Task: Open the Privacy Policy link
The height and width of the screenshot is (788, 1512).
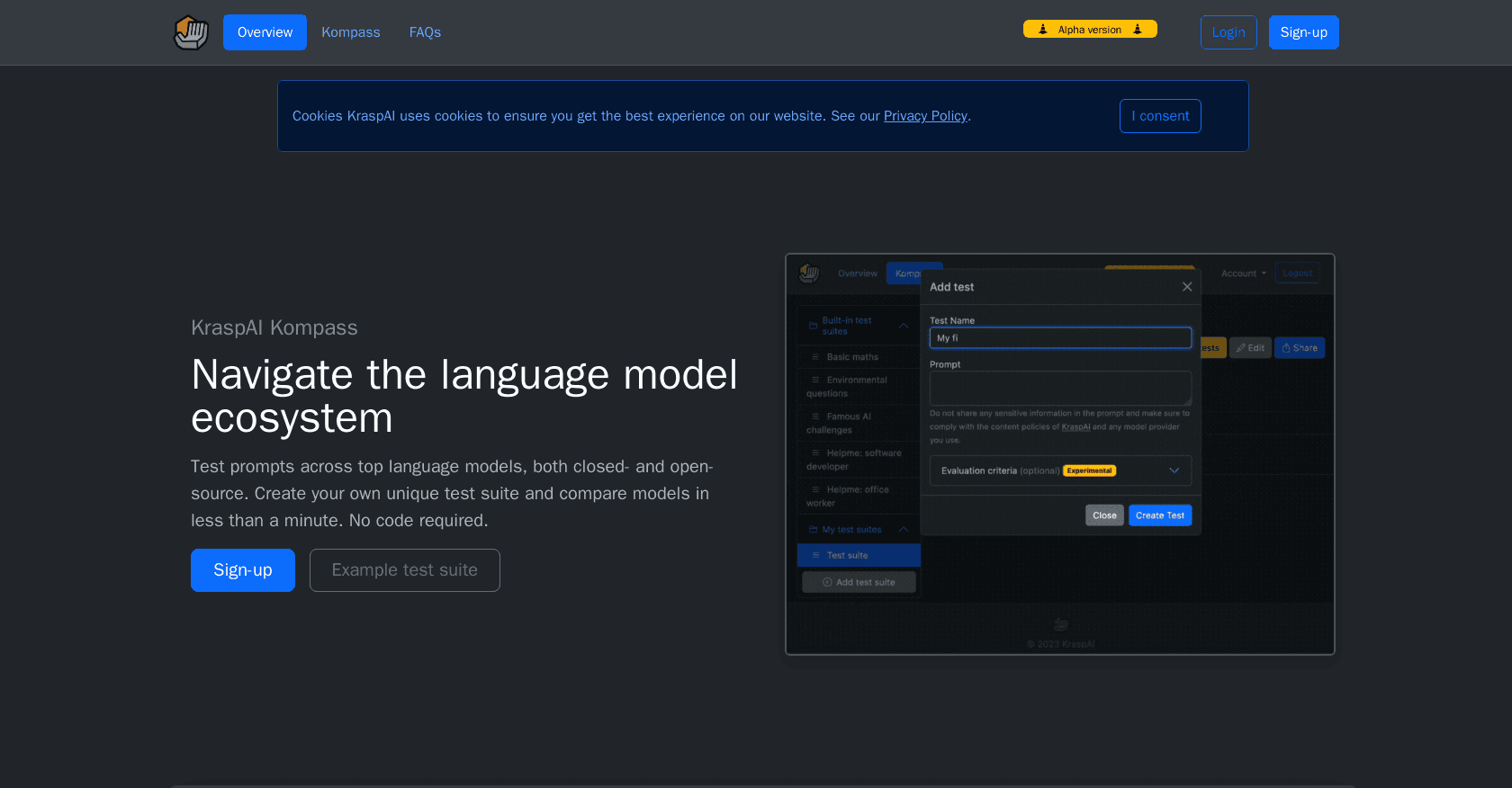Action: [925, 116]
